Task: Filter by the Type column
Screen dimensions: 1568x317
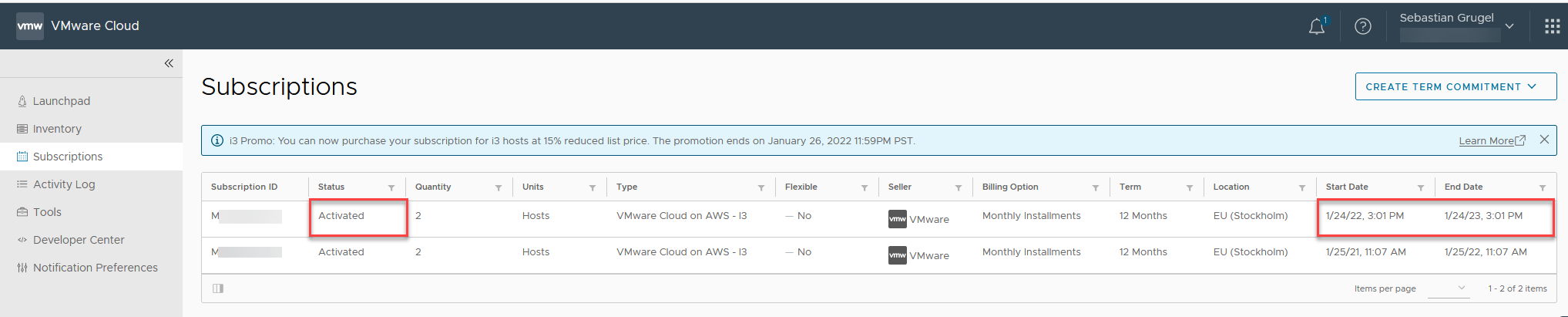Action: coord(761,187)
